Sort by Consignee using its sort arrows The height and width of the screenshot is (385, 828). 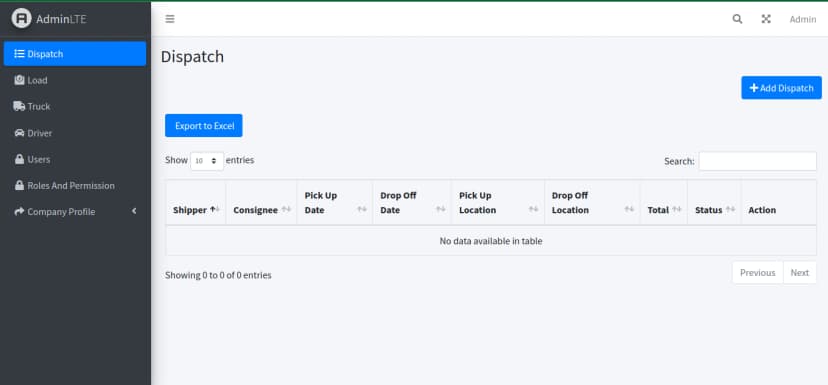point(286,210)
